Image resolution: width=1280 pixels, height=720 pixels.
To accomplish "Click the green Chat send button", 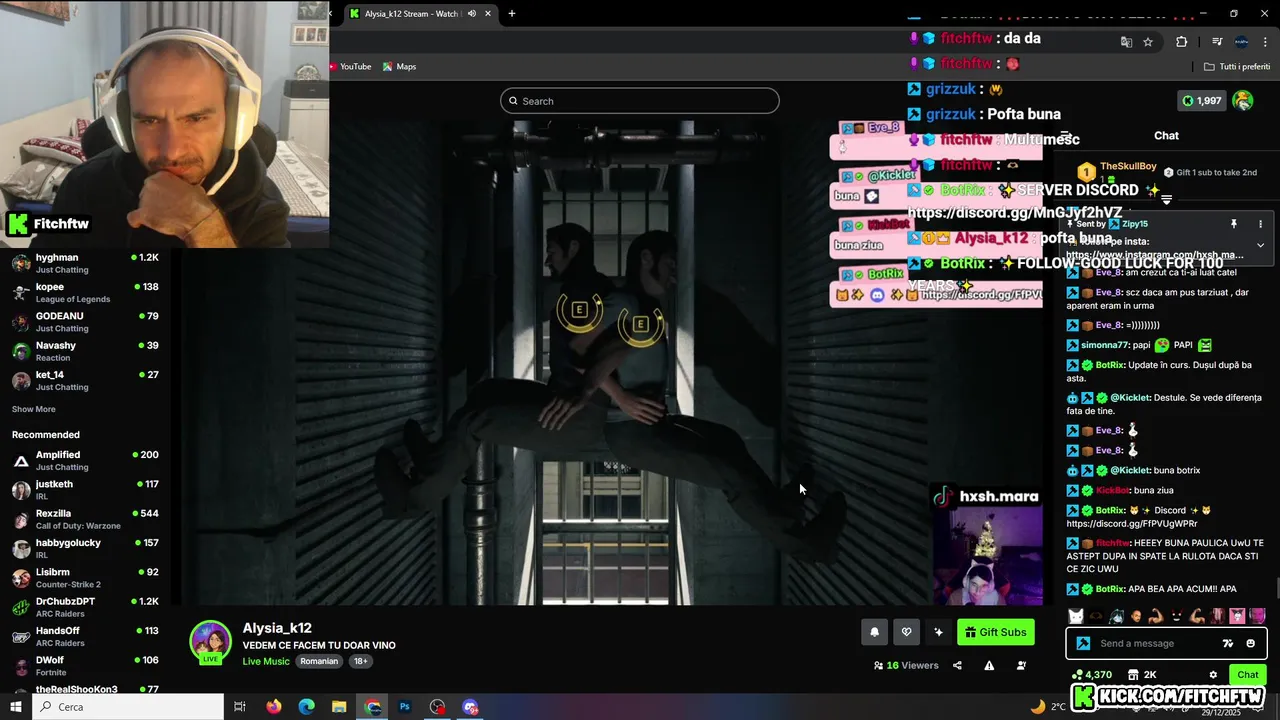I will point(1247,675).
